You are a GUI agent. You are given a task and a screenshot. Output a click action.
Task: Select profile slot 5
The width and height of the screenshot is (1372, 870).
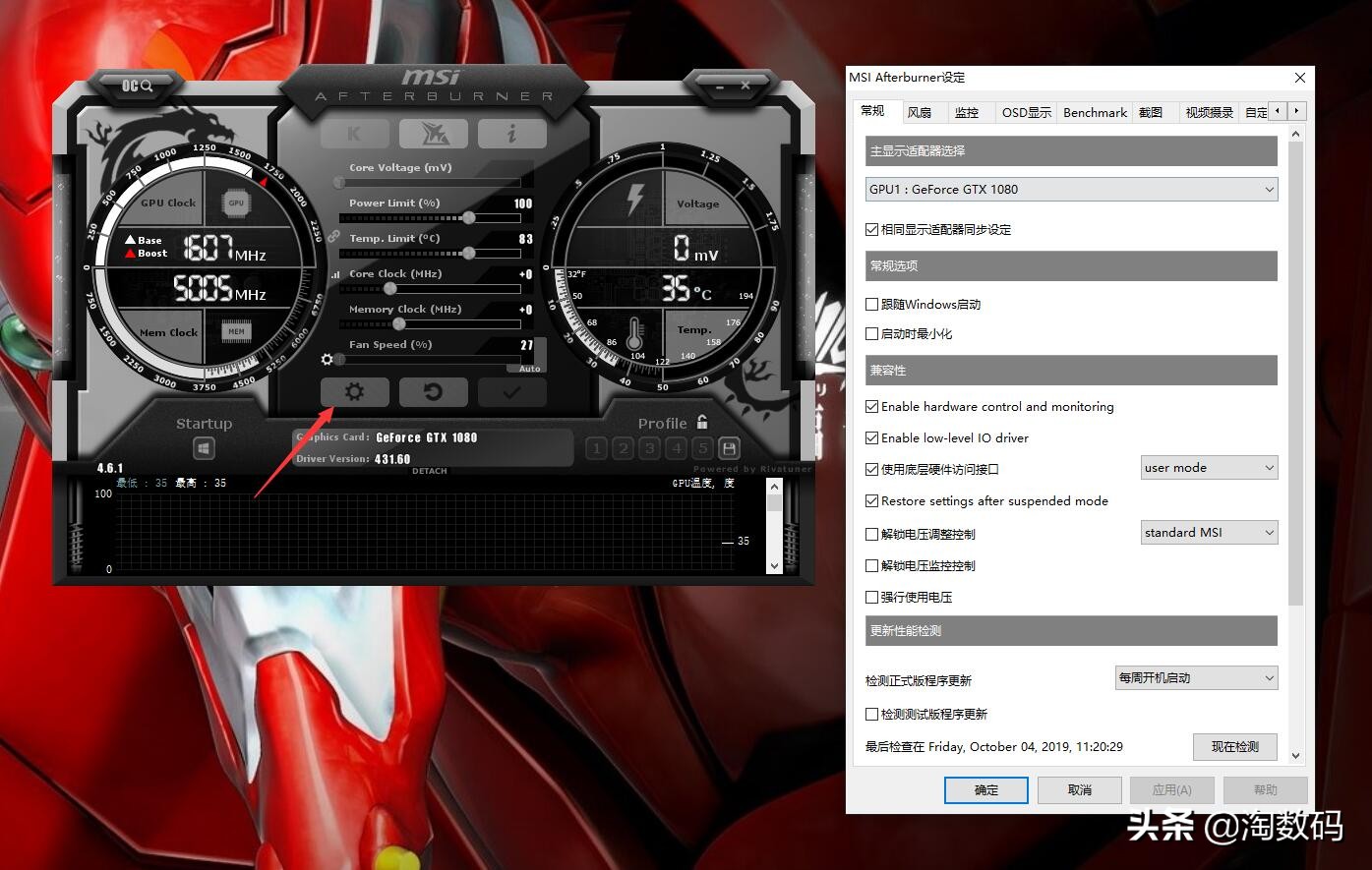point(702,448)
